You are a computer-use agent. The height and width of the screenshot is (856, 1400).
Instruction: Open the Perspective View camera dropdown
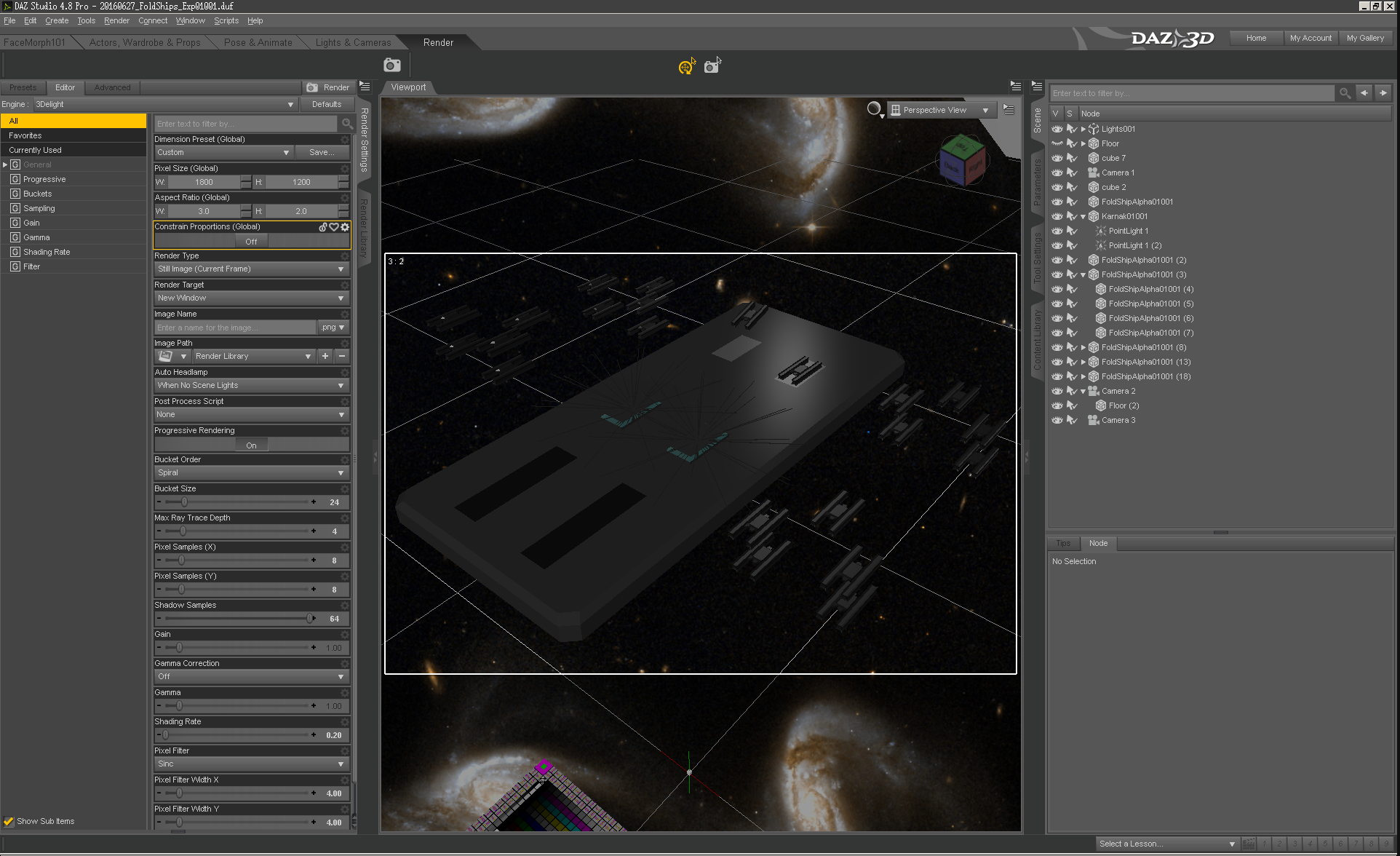point(940,110)
